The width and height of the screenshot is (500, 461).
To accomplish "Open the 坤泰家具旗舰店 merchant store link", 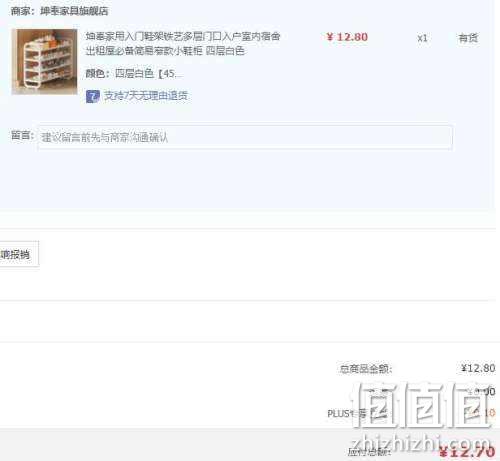I will (x=74, y=11).
